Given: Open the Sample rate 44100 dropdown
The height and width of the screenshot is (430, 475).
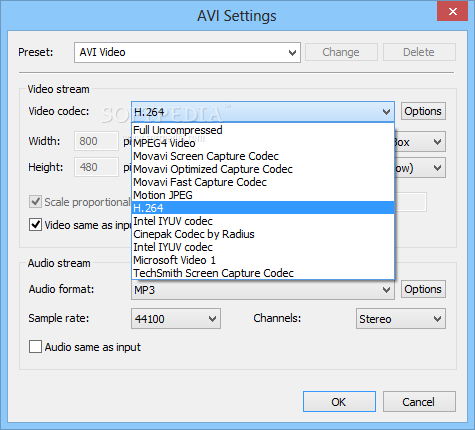Looking at the screenshot, I should (176, 319).
